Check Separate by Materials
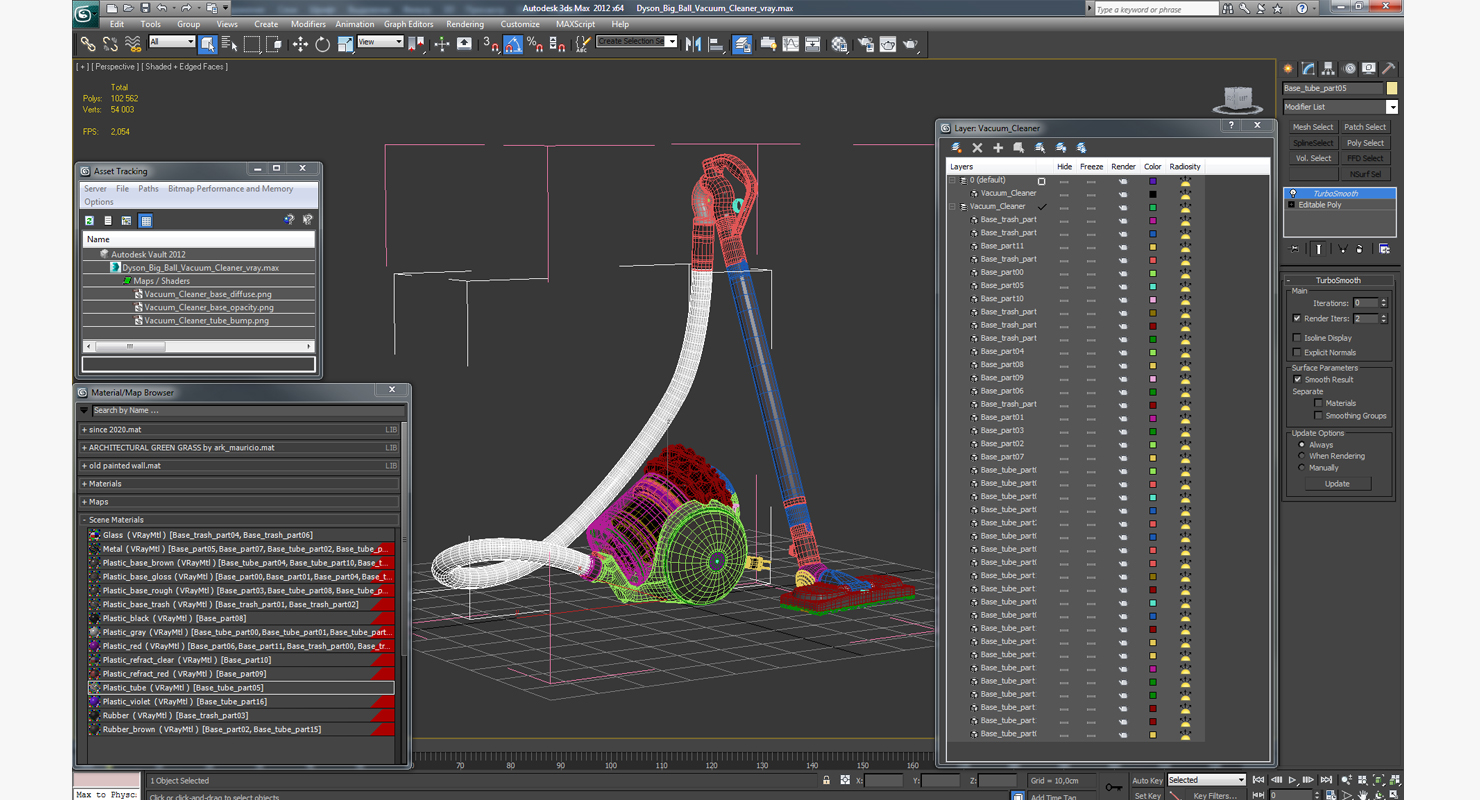 1319,403
